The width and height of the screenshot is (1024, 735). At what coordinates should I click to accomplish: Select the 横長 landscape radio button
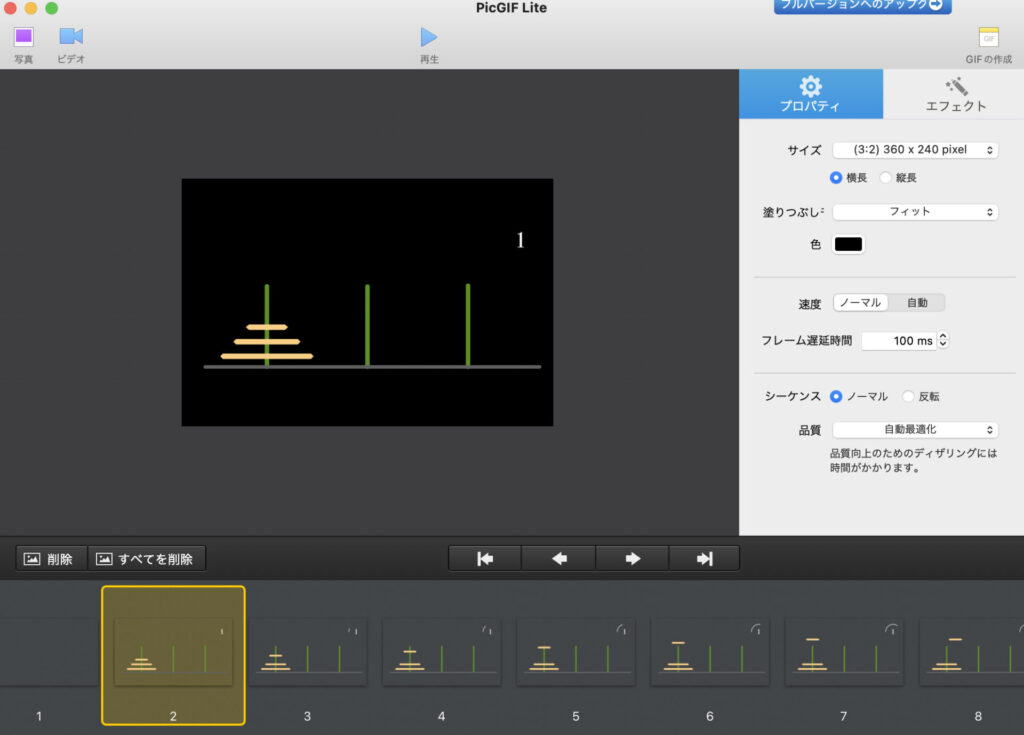point(837,178)
